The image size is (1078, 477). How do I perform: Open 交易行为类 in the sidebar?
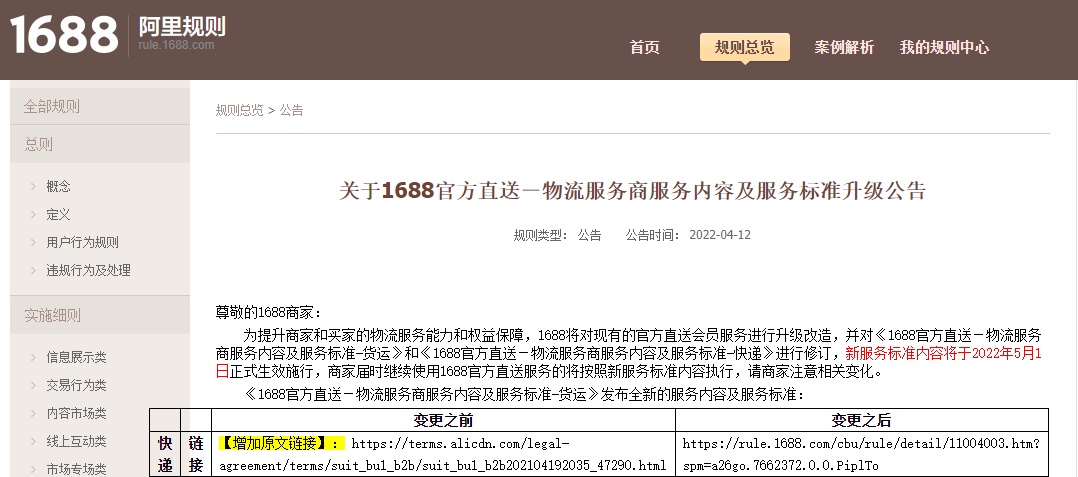[x=76, y=386]
